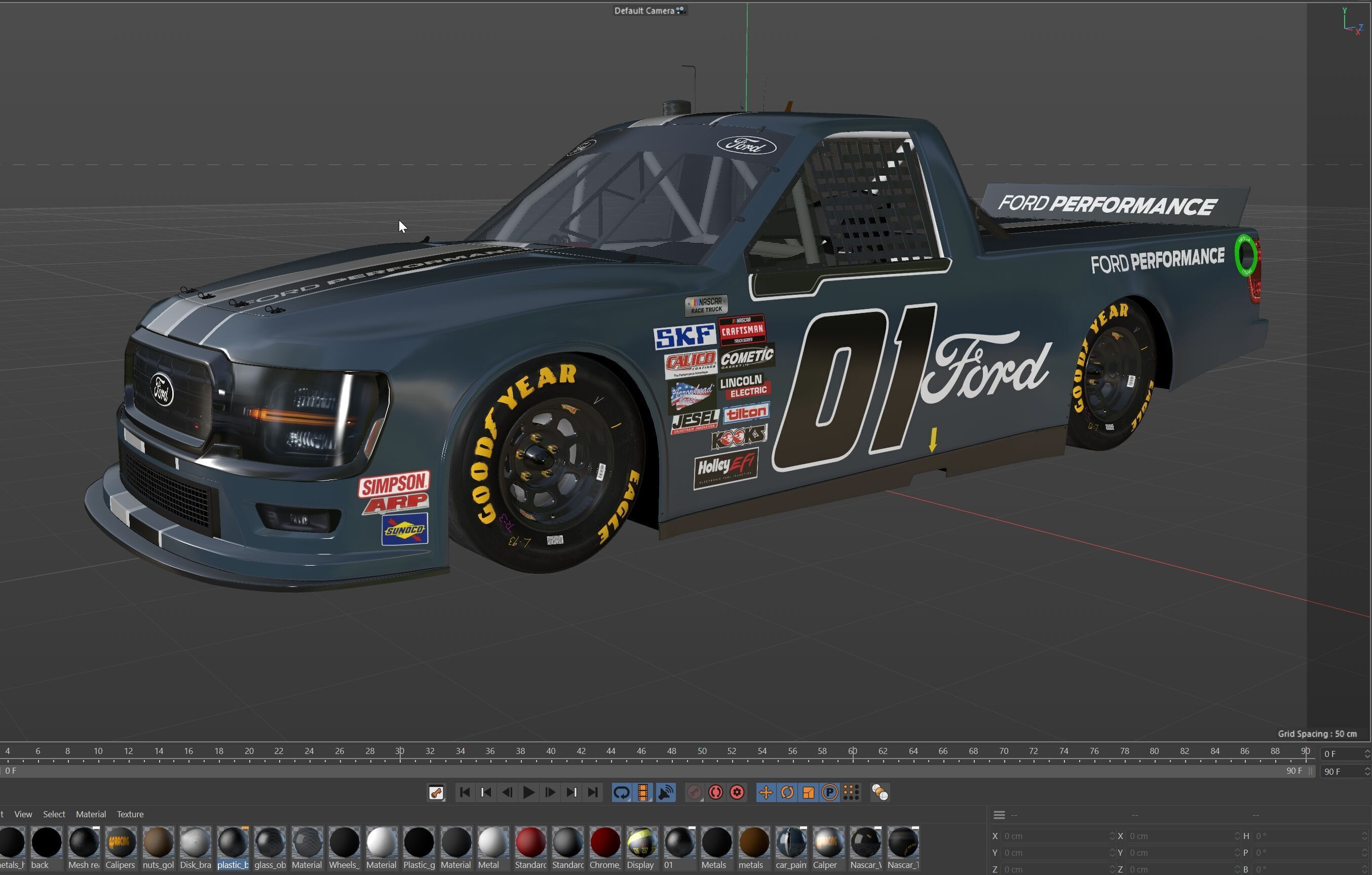Open the Material menu

[91, 814]
